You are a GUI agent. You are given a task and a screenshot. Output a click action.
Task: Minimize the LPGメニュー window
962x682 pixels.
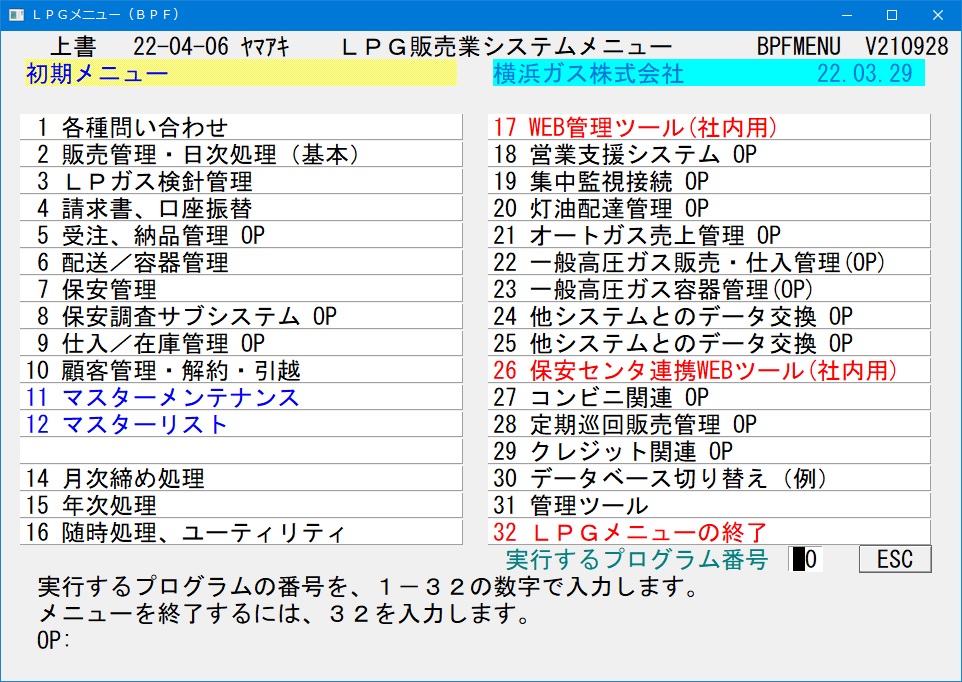tap(847, 15)
